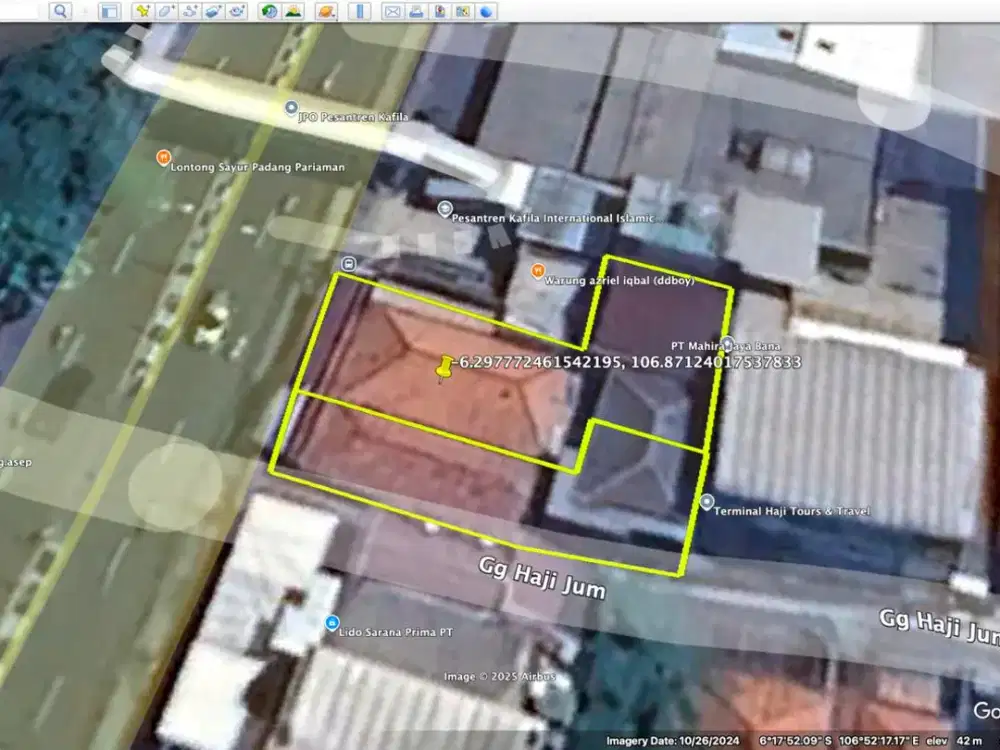Toggle sunlight across the landscape
This screenshot has width=1000, height=750.
coord(293,11)
